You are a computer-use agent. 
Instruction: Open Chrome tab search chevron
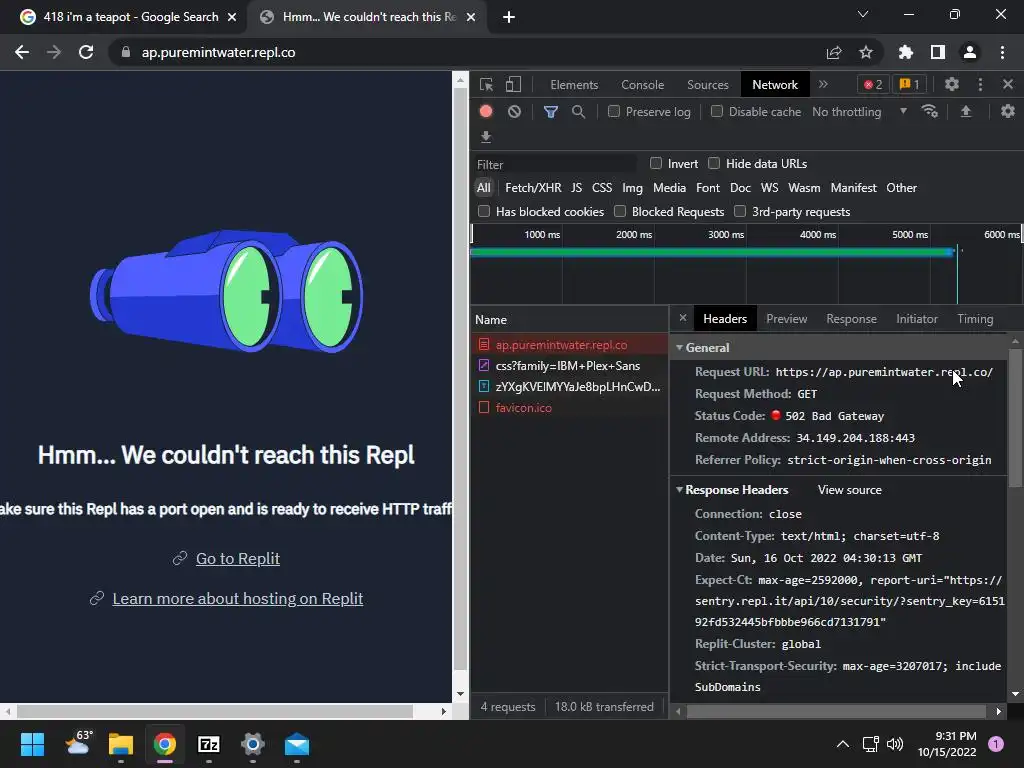(863, 14)
